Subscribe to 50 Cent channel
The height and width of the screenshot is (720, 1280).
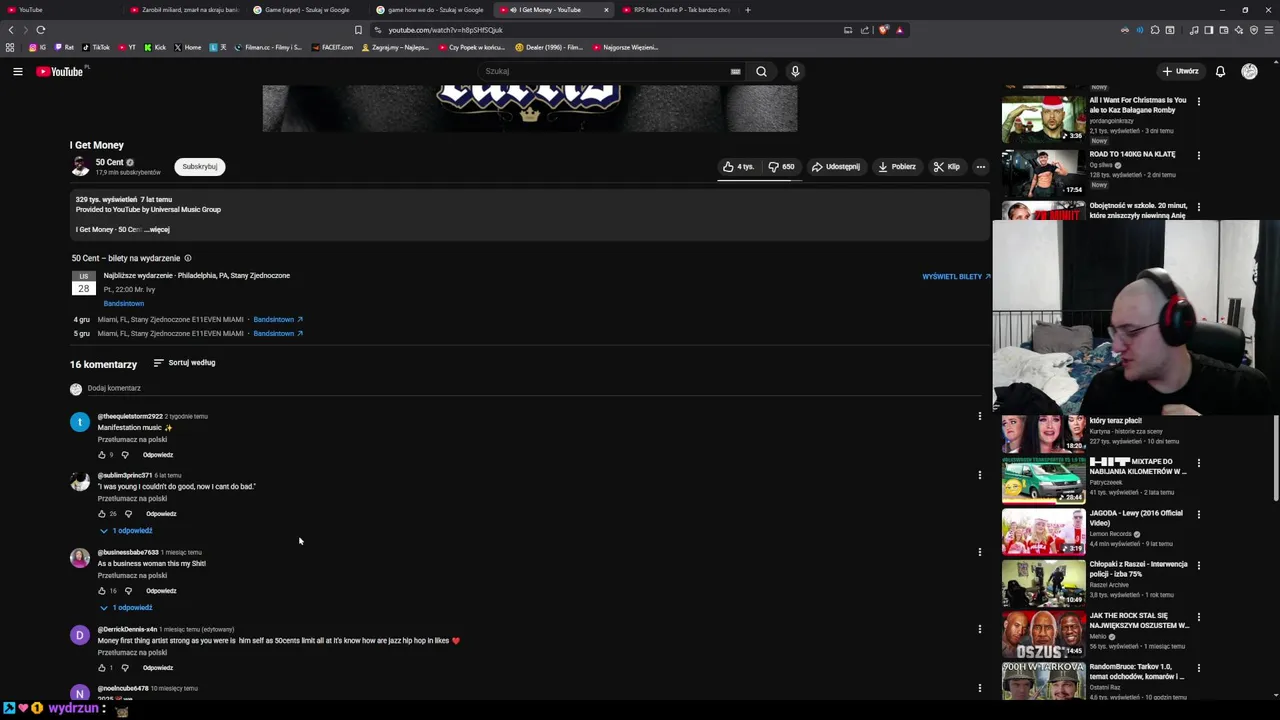(x=199, y=166)
